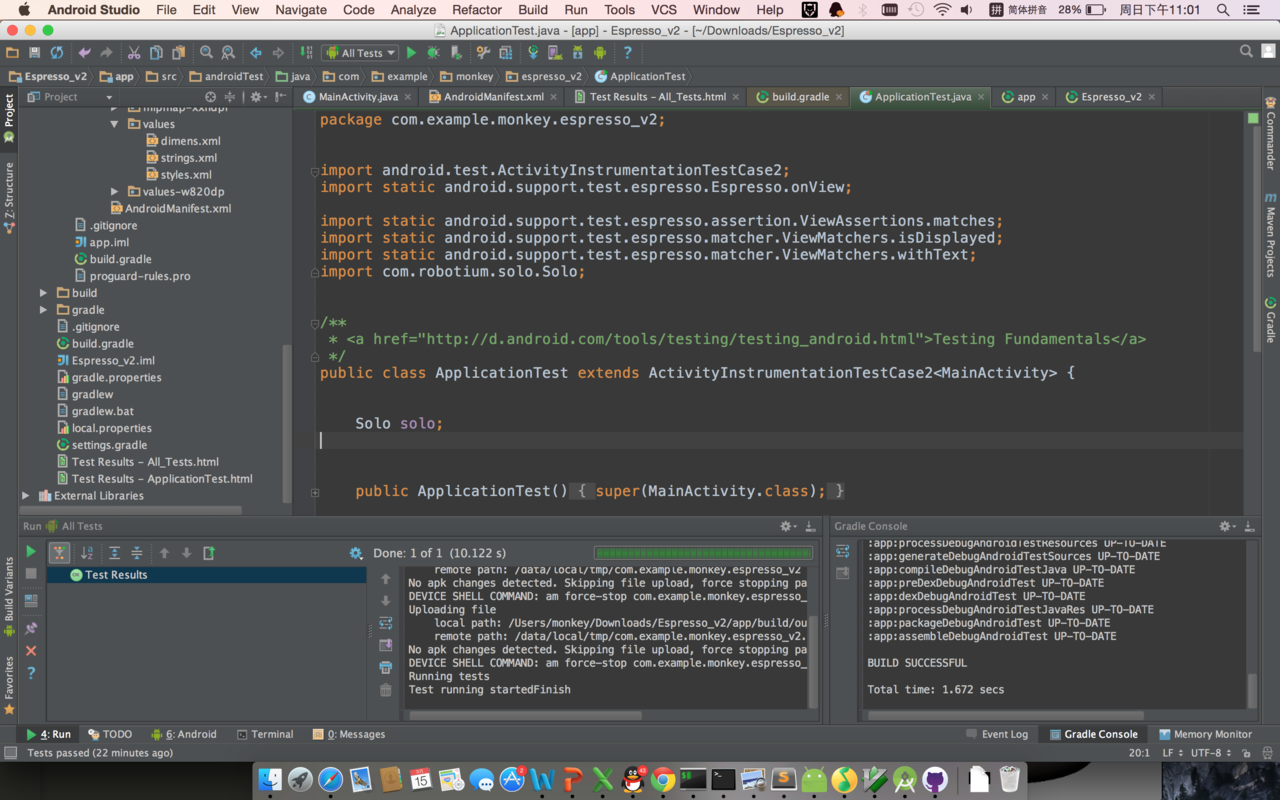Open Spotlight search in macOS menu bar
Viewport: 1280px width, 800px height.
point(1223,10)
